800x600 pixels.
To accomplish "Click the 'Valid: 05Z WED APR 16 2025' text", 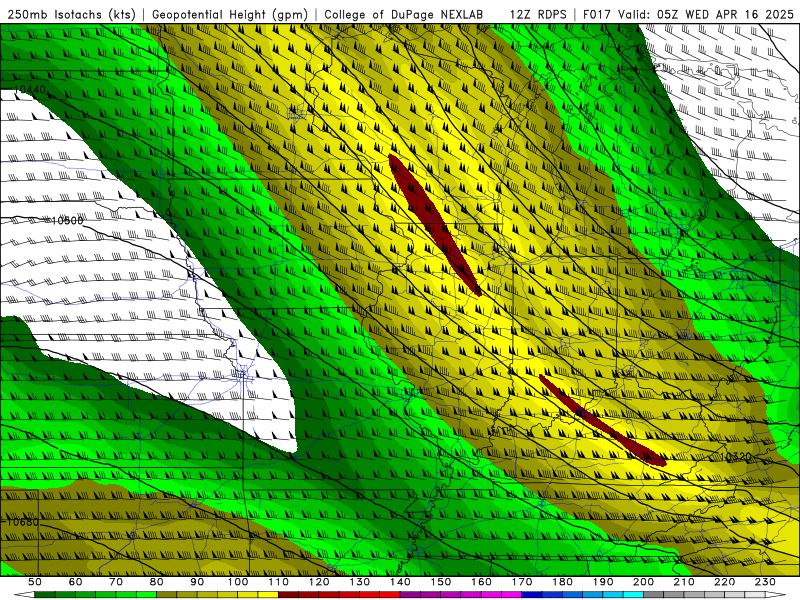I will click(x=706, y=14).
